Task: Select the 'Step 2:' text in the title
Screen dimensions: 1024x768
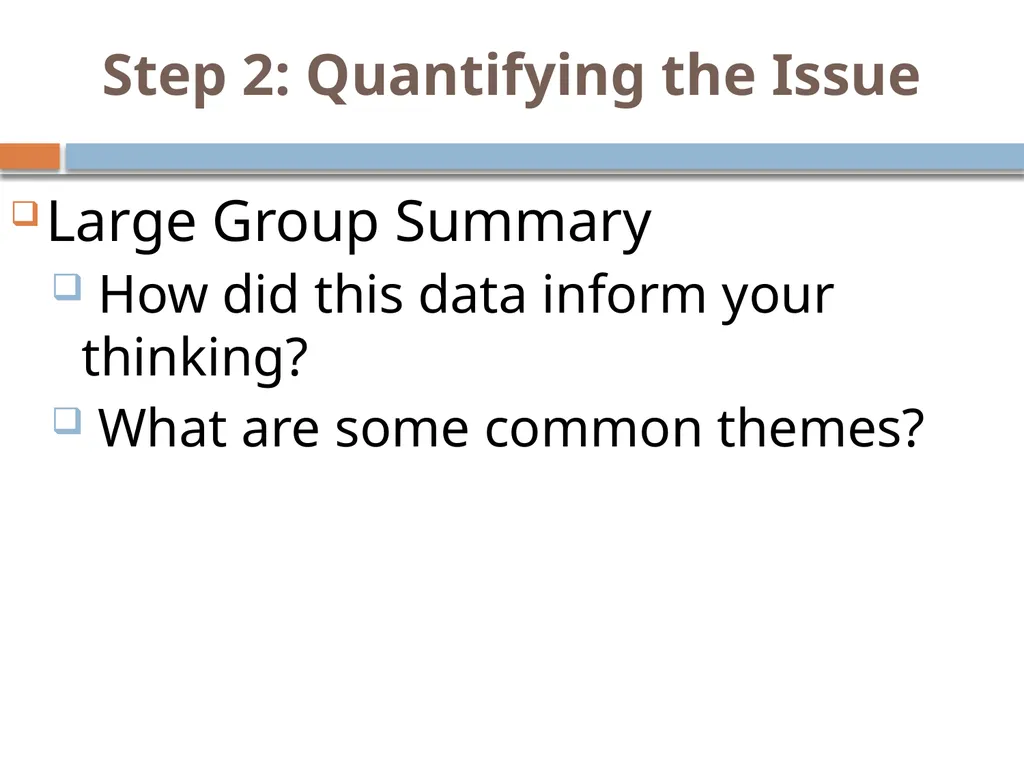Action: (x=196, y=77)
